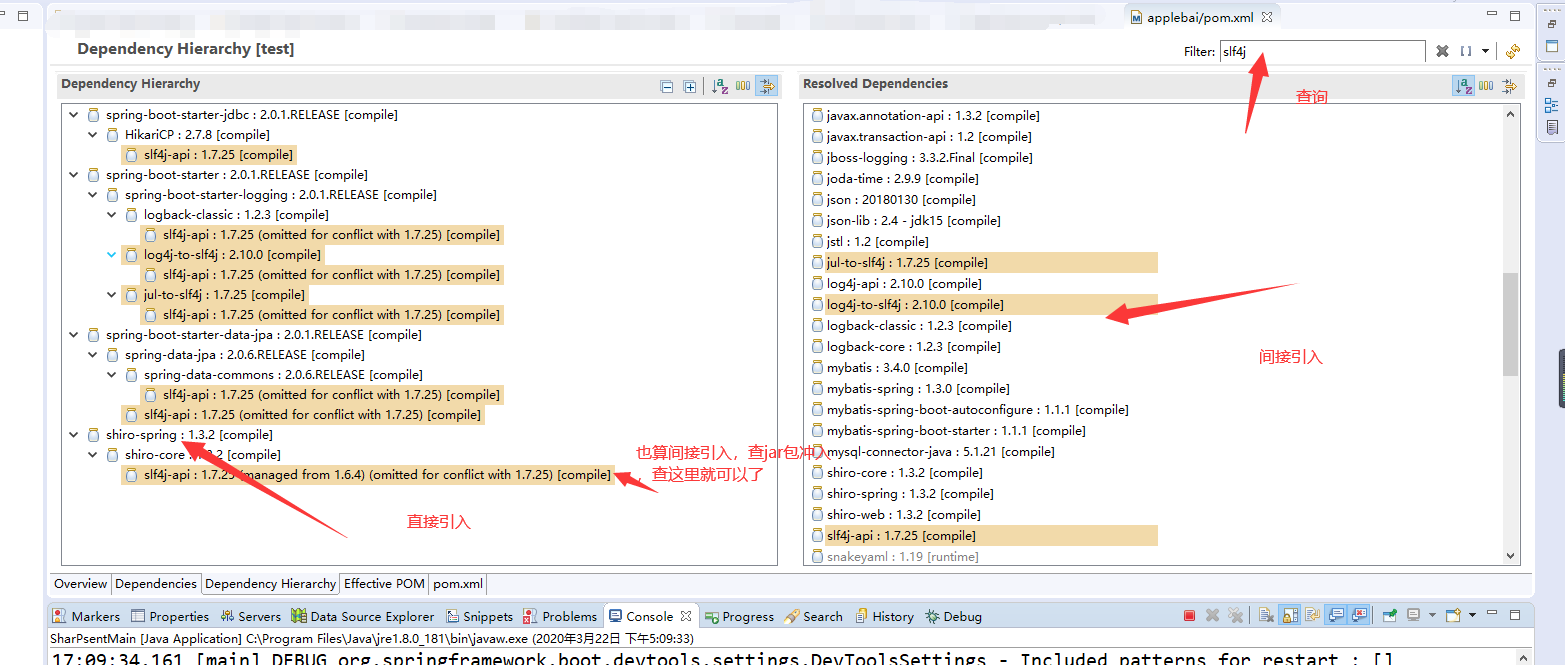The width and height of the screenshot is (1565, 665).
Task: Open the Progress view
Action: (x=739, y=617)
